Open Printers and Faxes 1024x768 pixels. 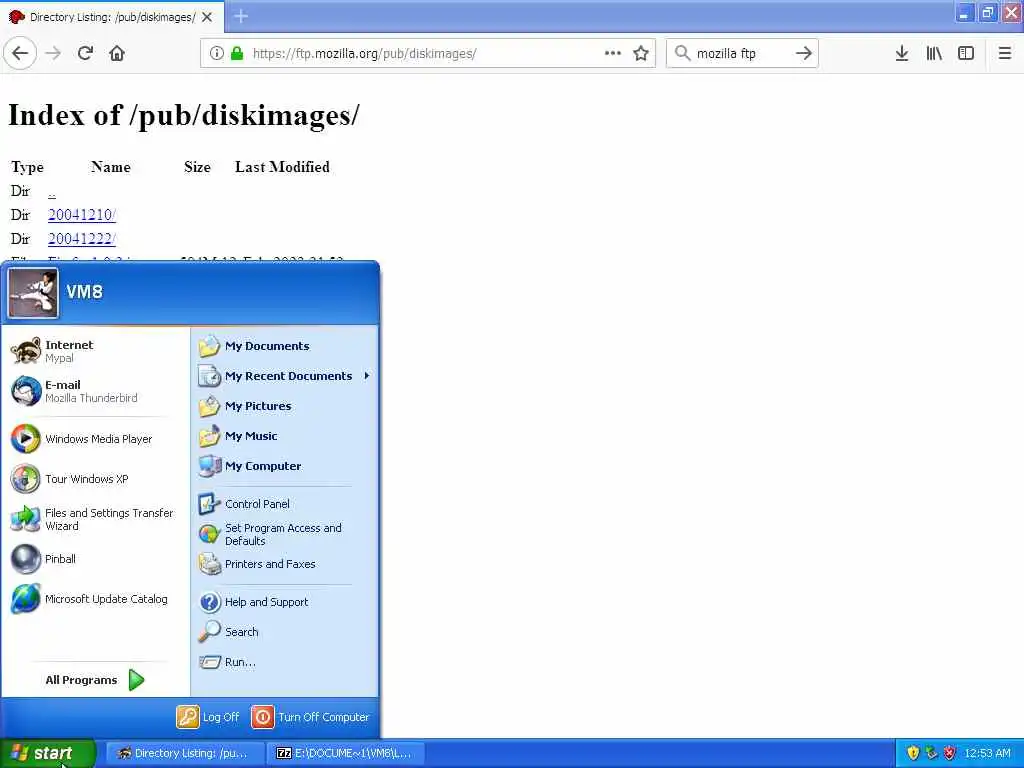(285, 564)
